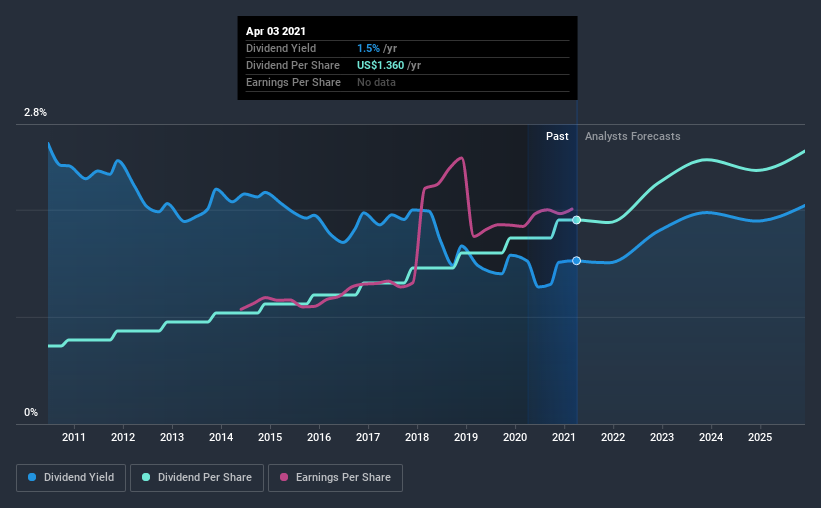Click the teal dot in Dividend Per Share legend
Screen dimensions: 821x508
(x=148, y=478)
